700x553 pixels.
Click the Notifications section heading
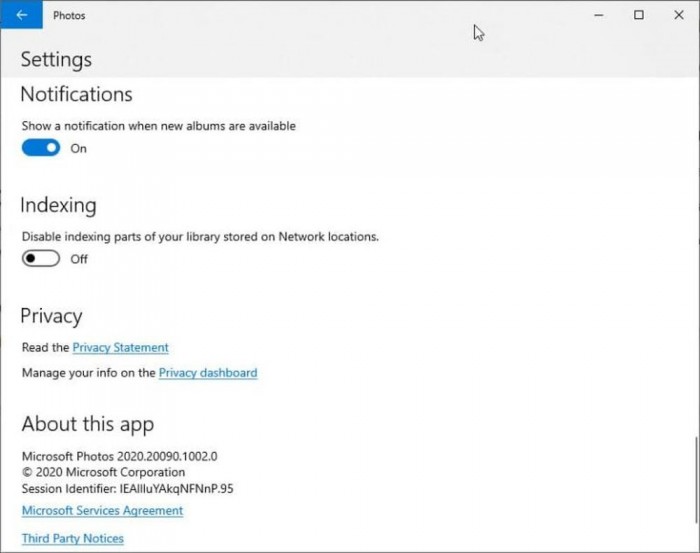pos(76,94)
